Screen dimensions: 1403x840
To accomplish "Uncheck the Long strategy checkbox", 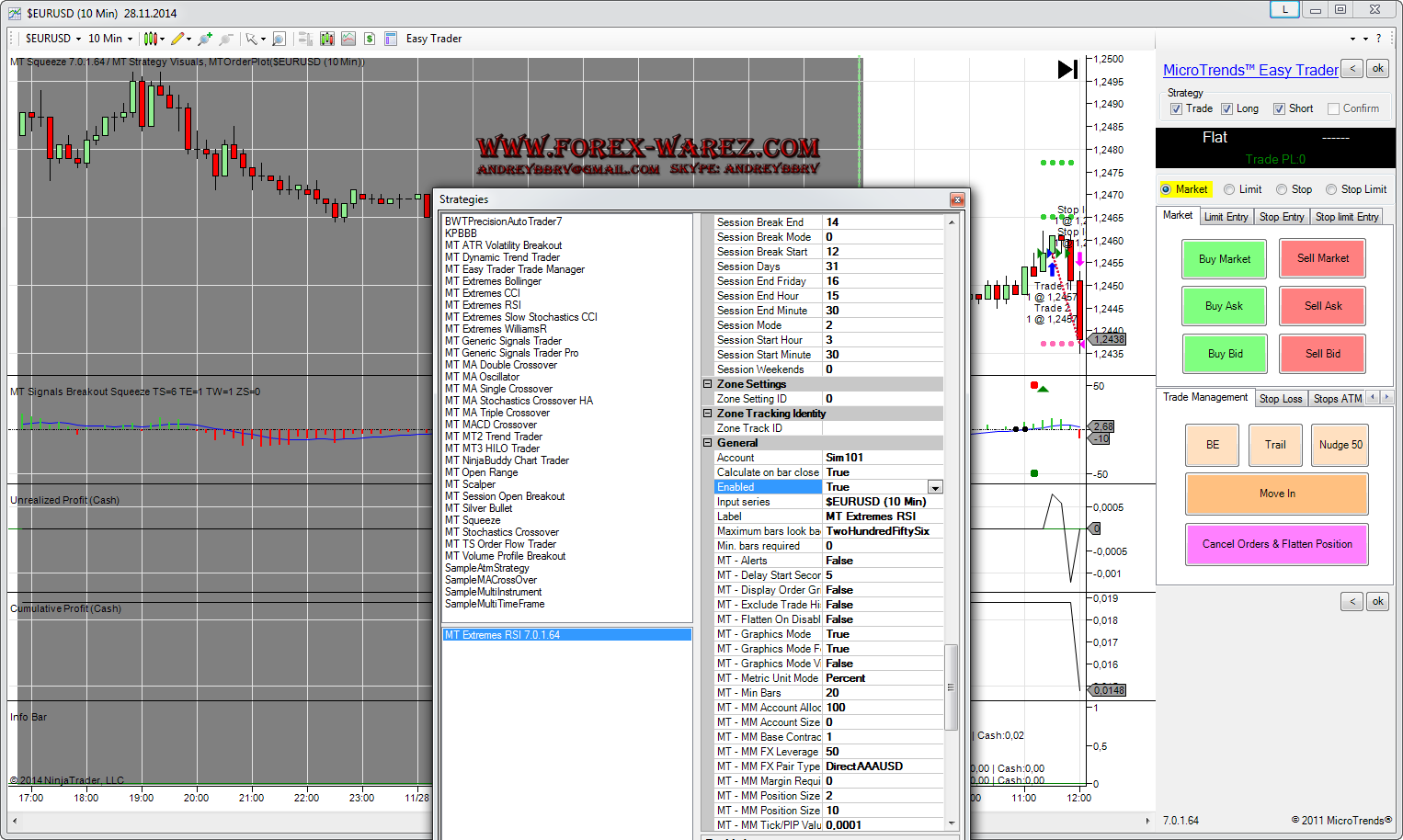I will [1226, 109].
